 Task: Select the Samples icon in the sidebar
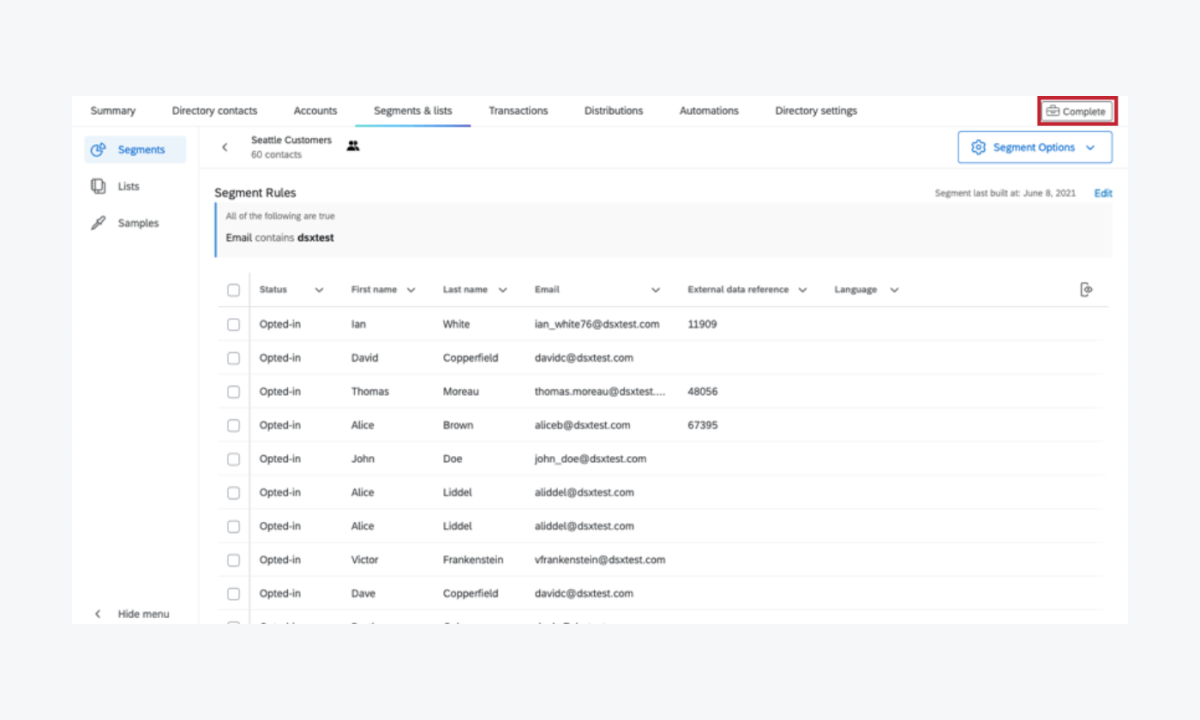[97, 222]
